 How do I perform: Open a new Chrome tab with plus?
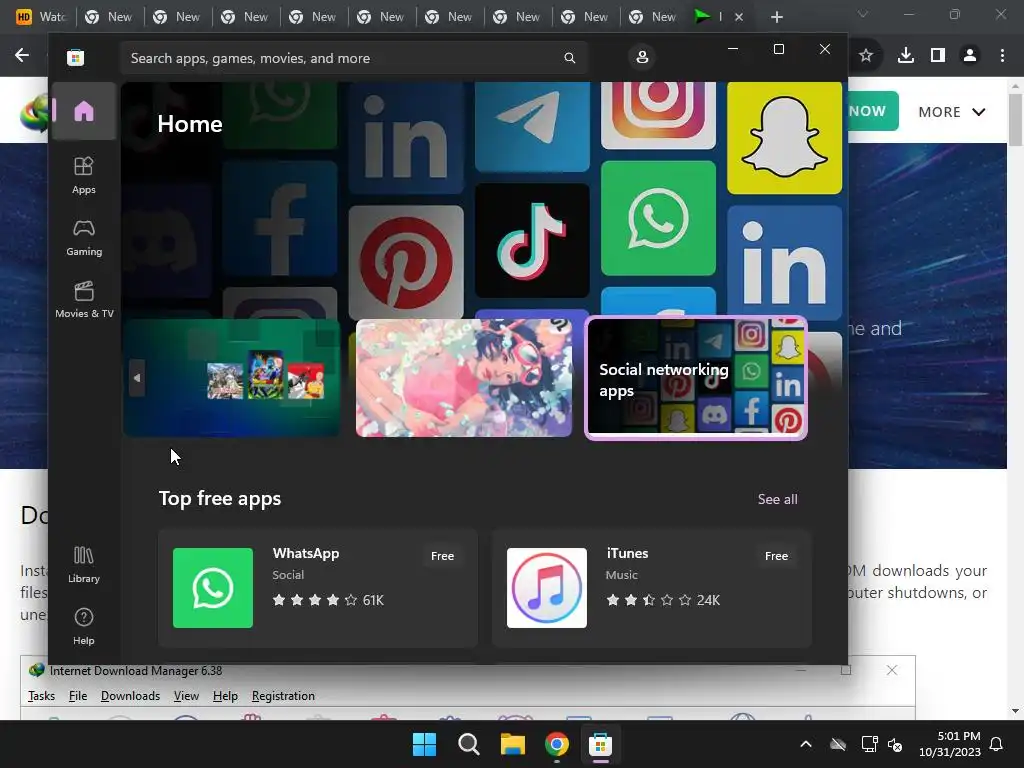[x=776, y=17]
